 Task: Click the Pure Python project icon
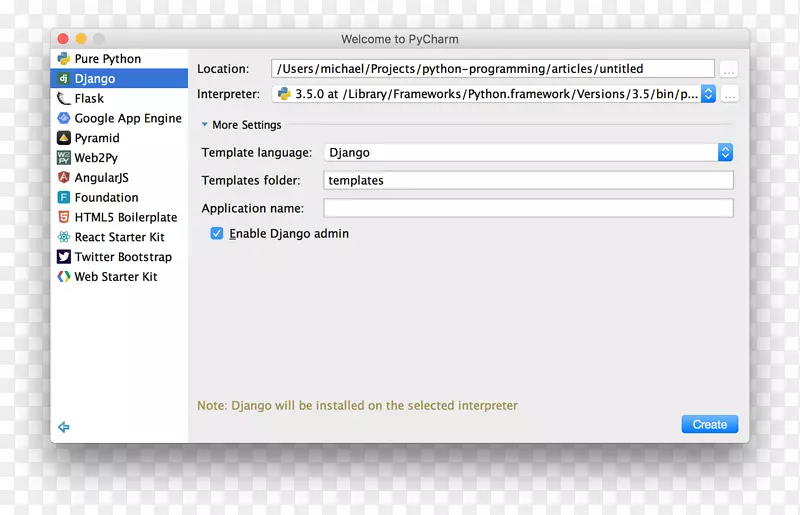coord(63,59)
